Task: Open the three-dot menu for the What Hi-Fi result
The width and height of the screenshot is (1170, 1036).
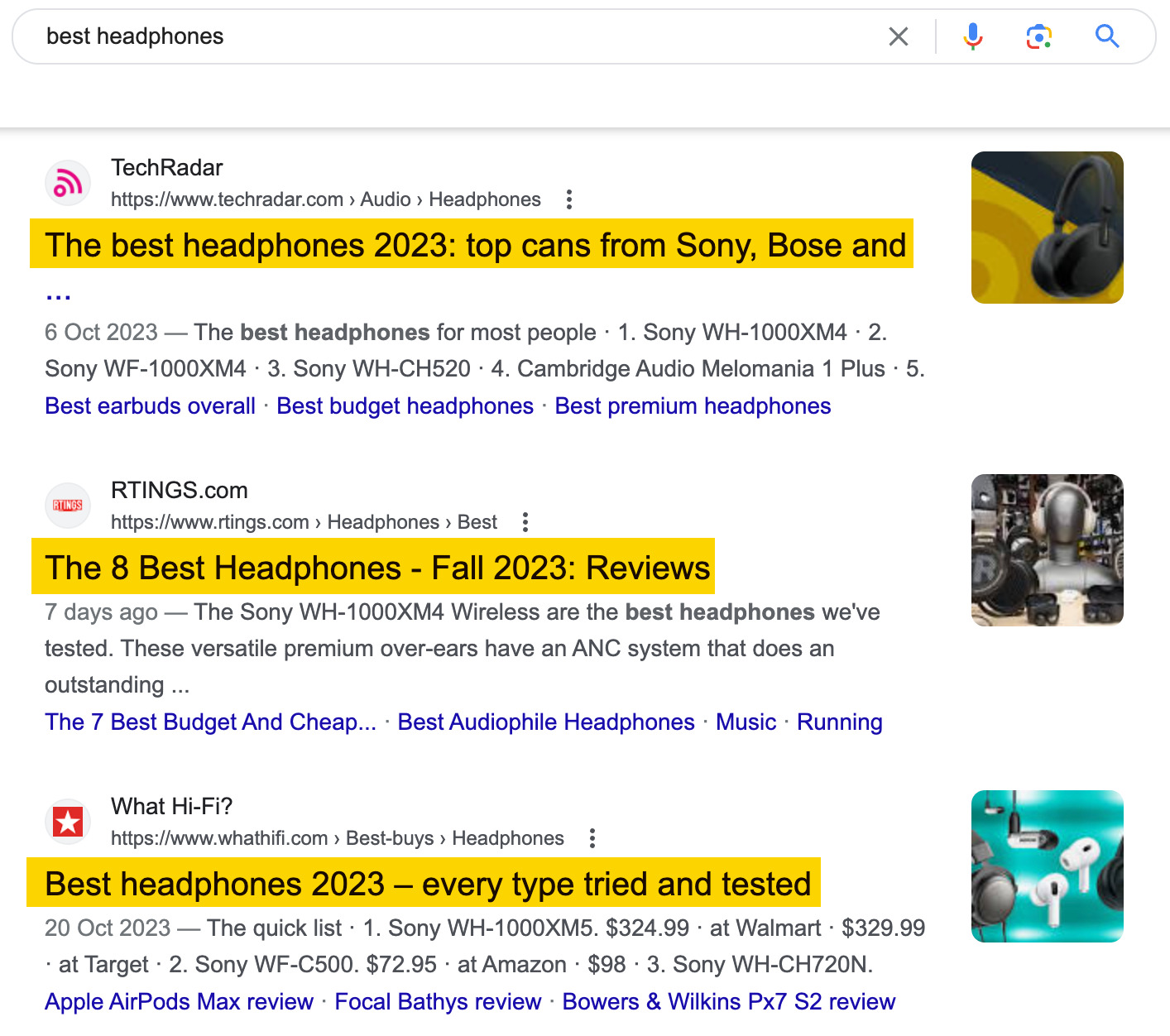Action: [592, 838]
